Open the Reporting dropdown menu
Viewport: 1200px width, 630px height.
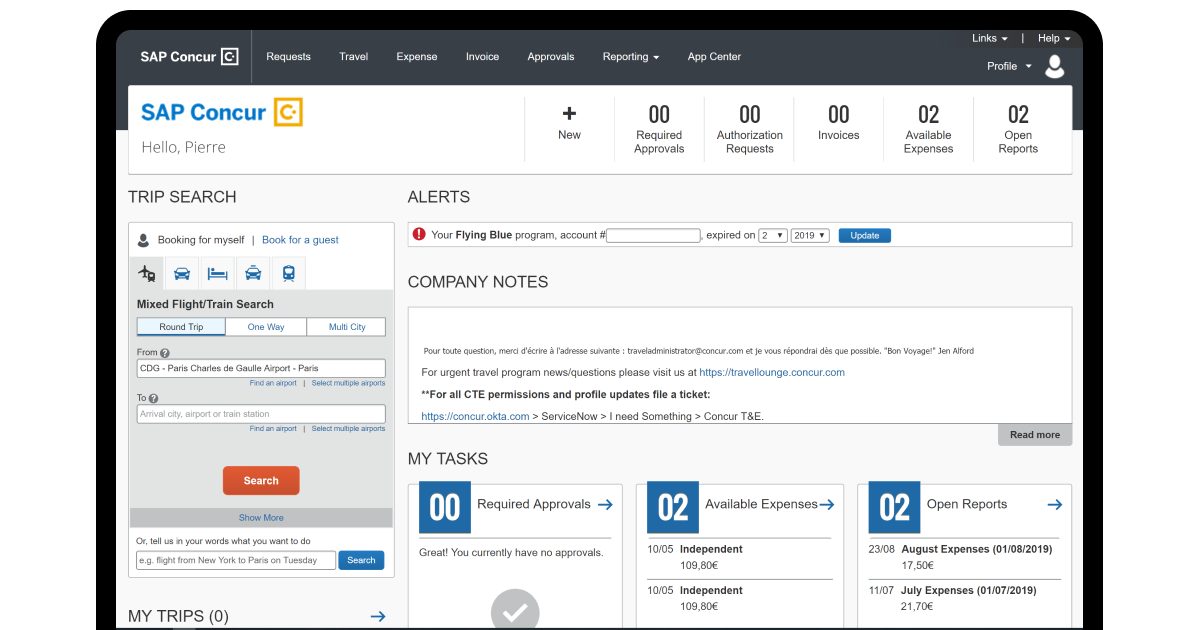630,57
